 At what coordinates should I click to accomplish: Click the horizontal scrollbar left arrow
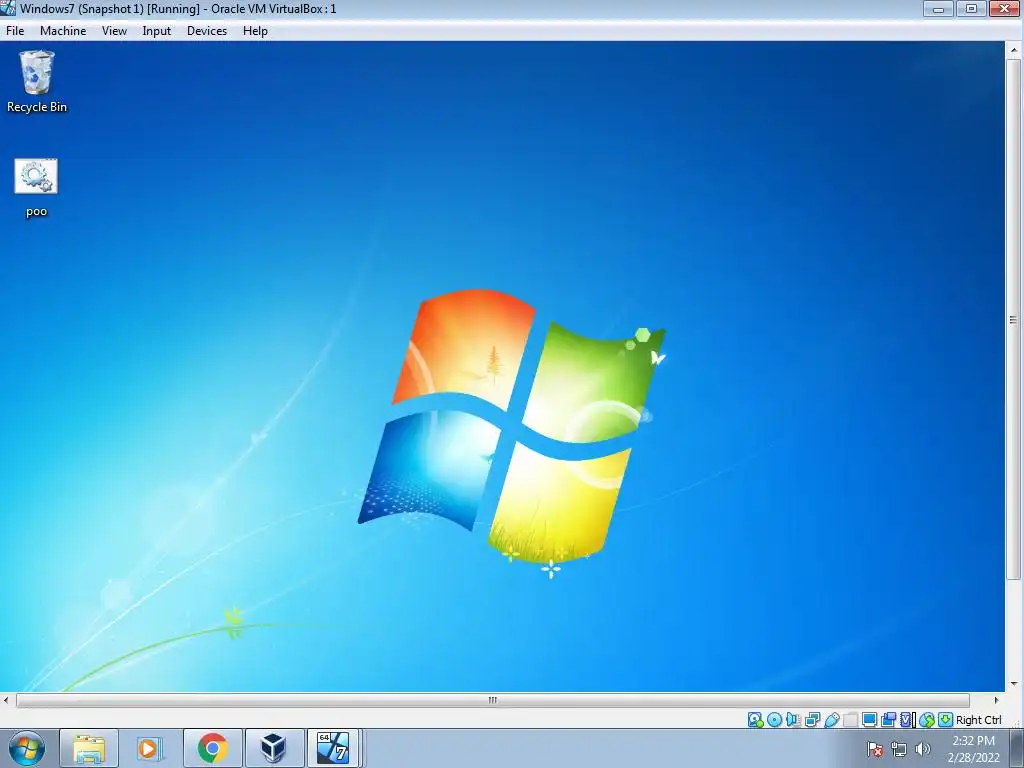[7, 700]
